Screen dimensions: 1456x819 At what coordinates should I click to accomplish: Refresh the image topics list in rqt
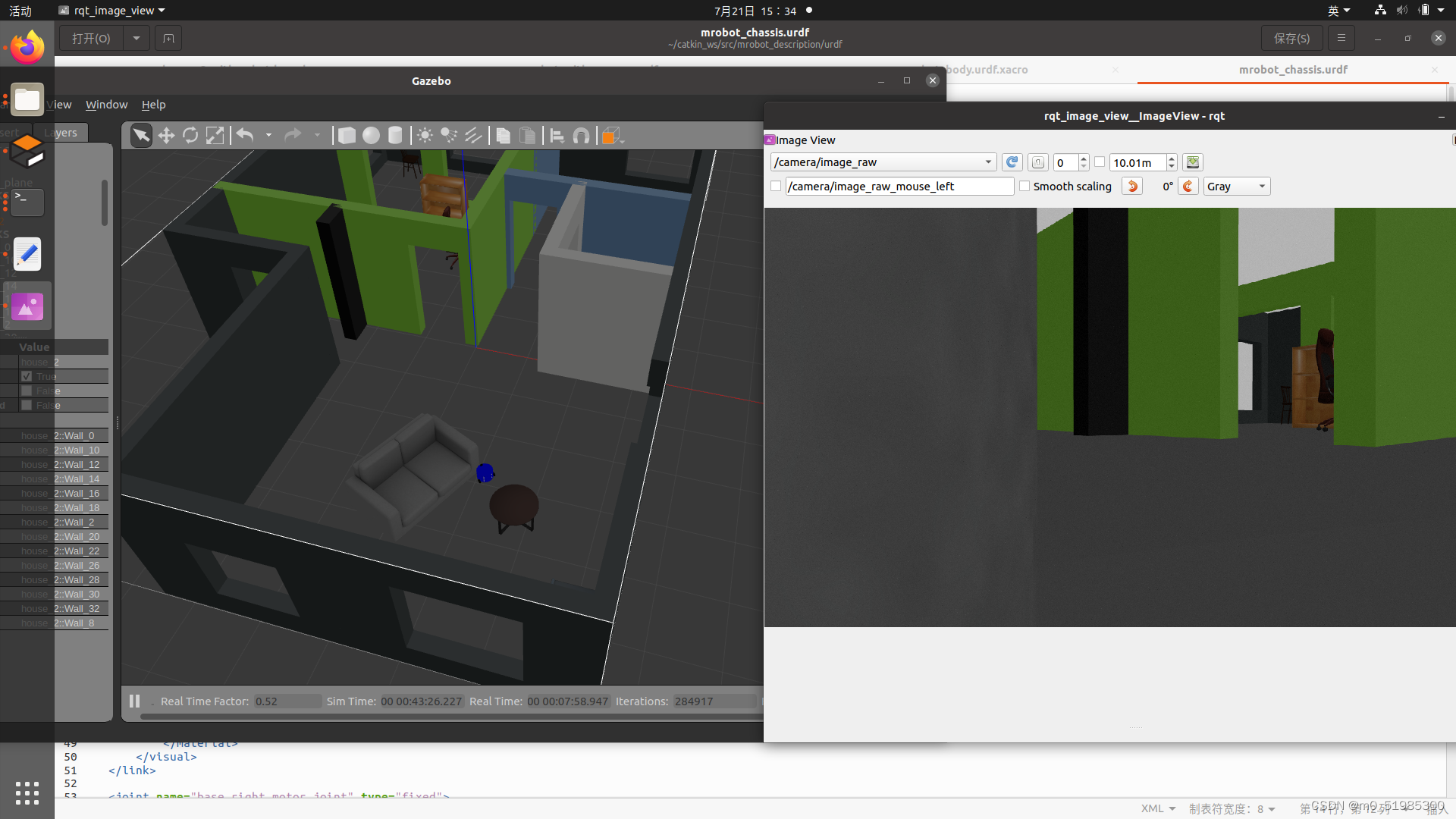point(1012,162)
